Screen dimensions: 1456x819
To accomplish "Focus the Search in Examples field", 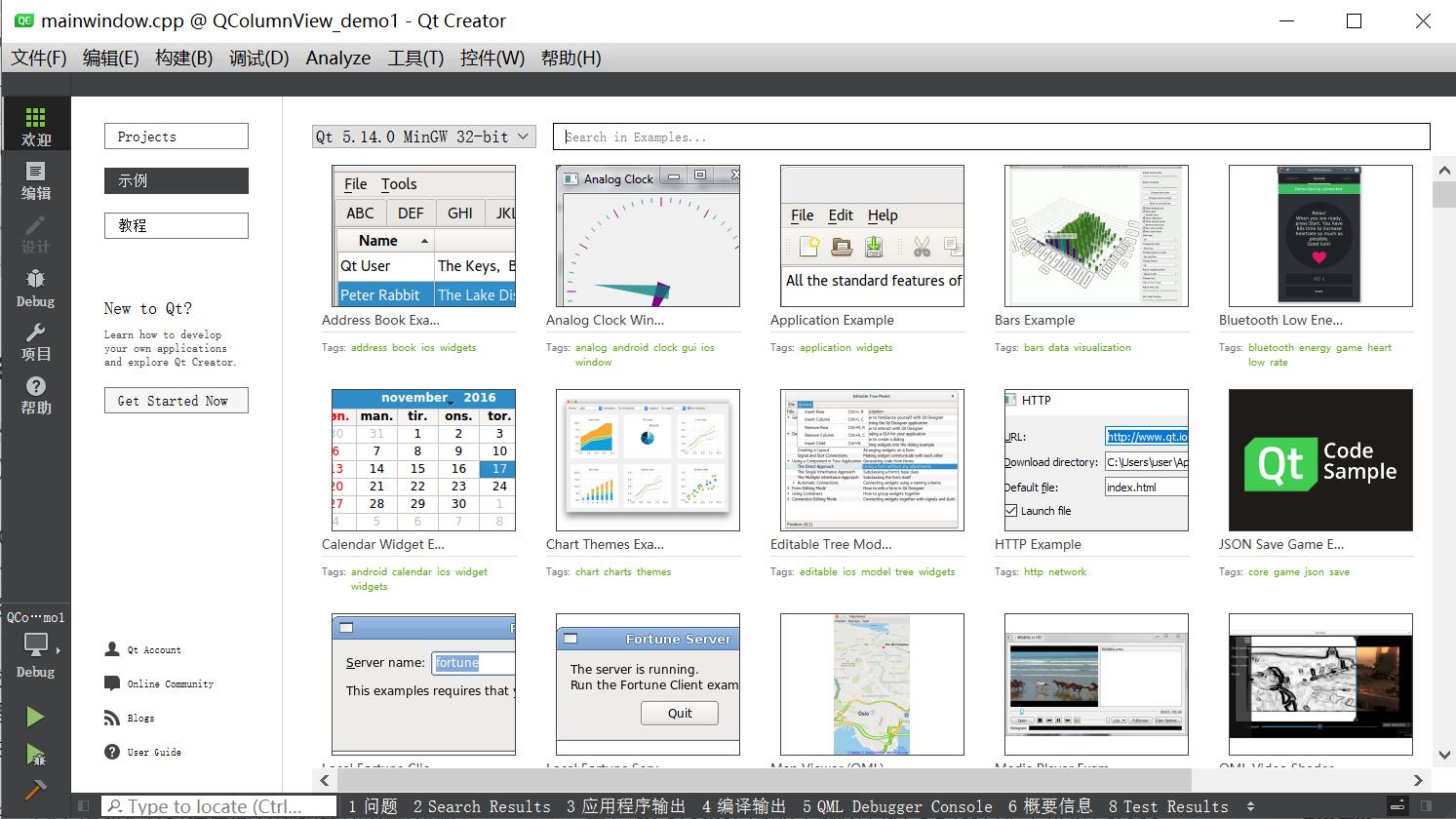I will [x=992, y=136].
